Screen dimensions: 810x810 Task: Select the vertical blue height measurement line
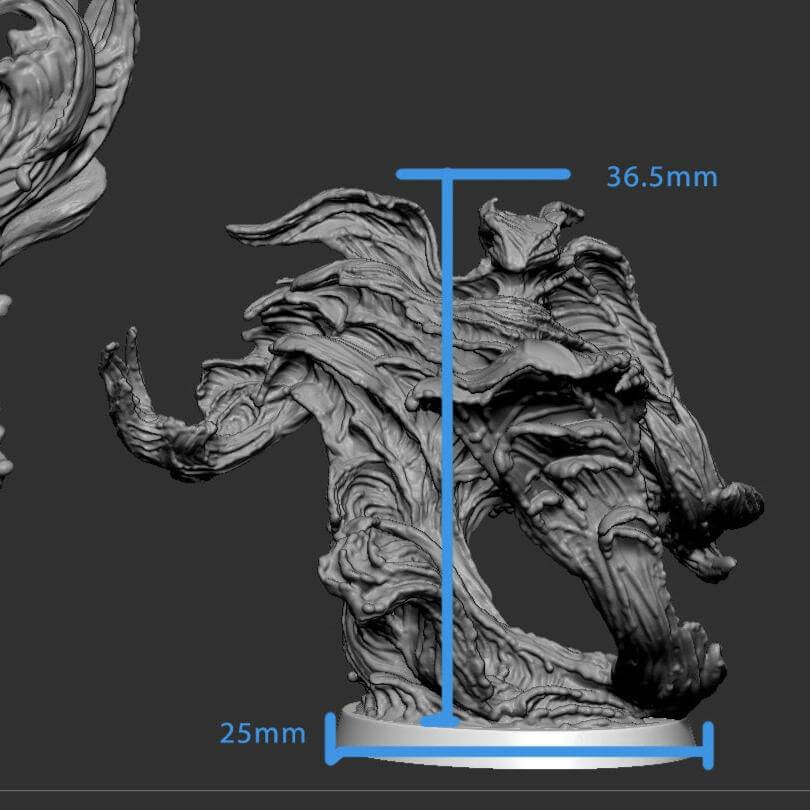point(448,450)
